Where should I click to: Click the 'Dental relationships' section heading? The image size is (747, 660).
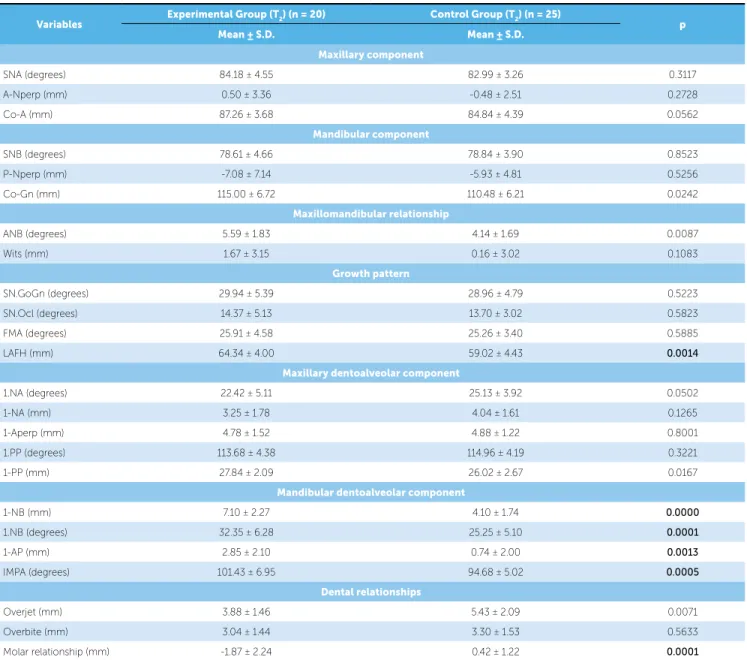[x=371, y=592]
